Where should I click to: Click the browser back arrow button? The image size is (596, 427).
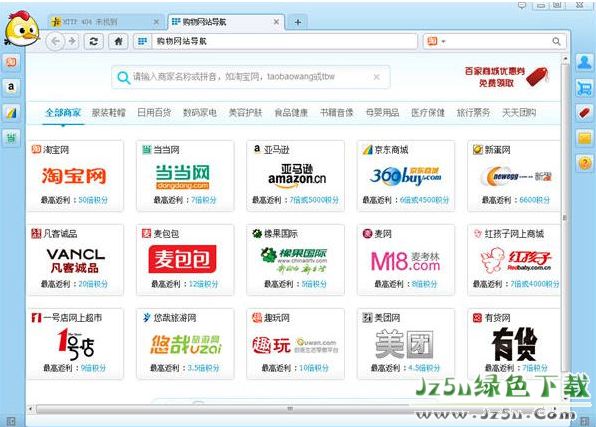[x=55, y=41]
